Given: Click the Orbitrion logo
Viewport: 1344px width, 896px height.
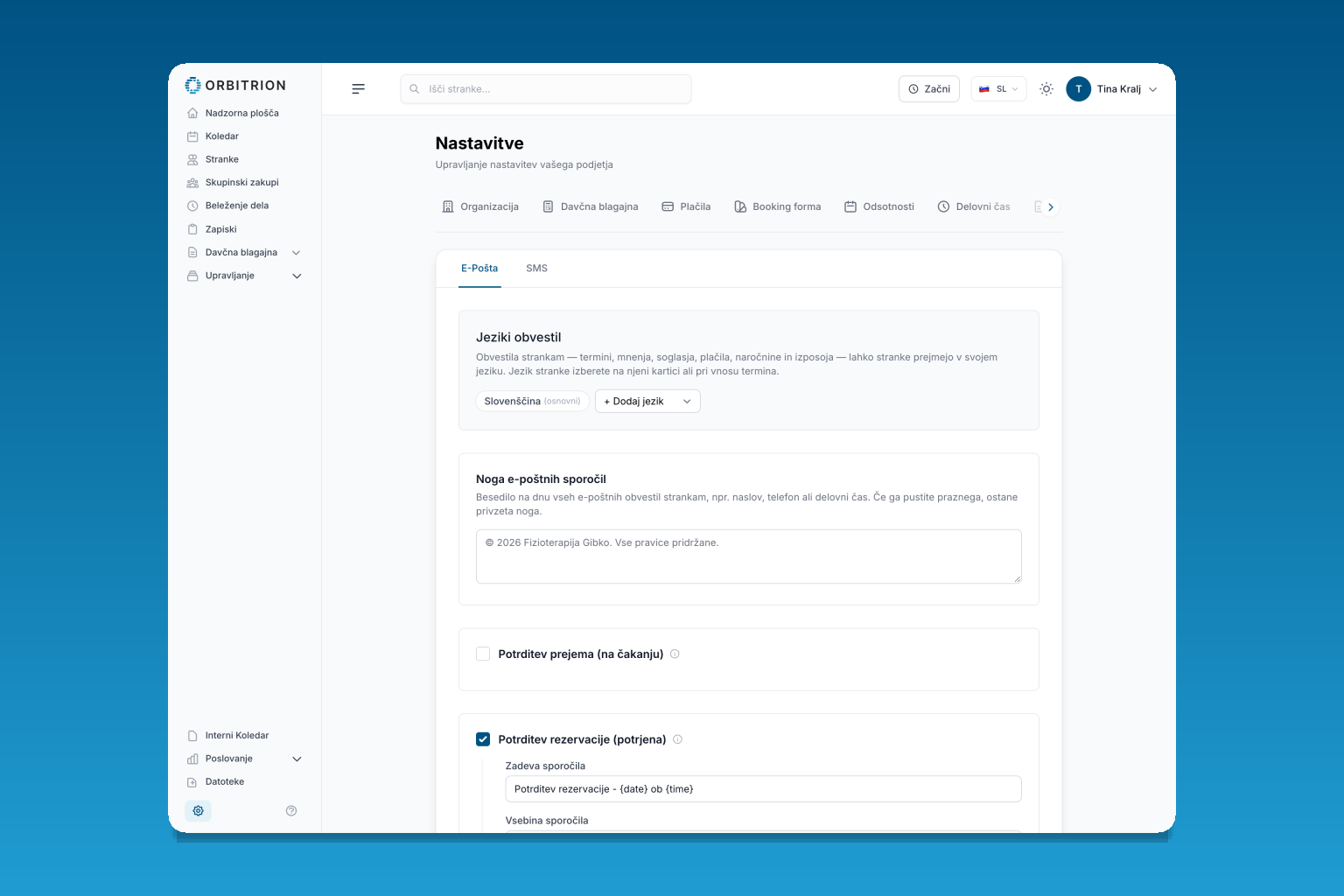Looking at the screenshot, I should (235, 85).
